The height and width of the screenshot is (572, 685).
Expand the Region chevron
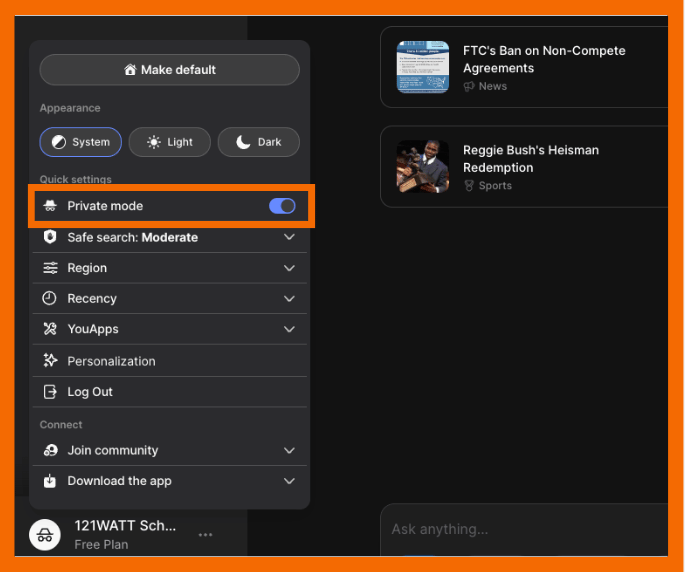pyautogui.click(x=289, y=268)
